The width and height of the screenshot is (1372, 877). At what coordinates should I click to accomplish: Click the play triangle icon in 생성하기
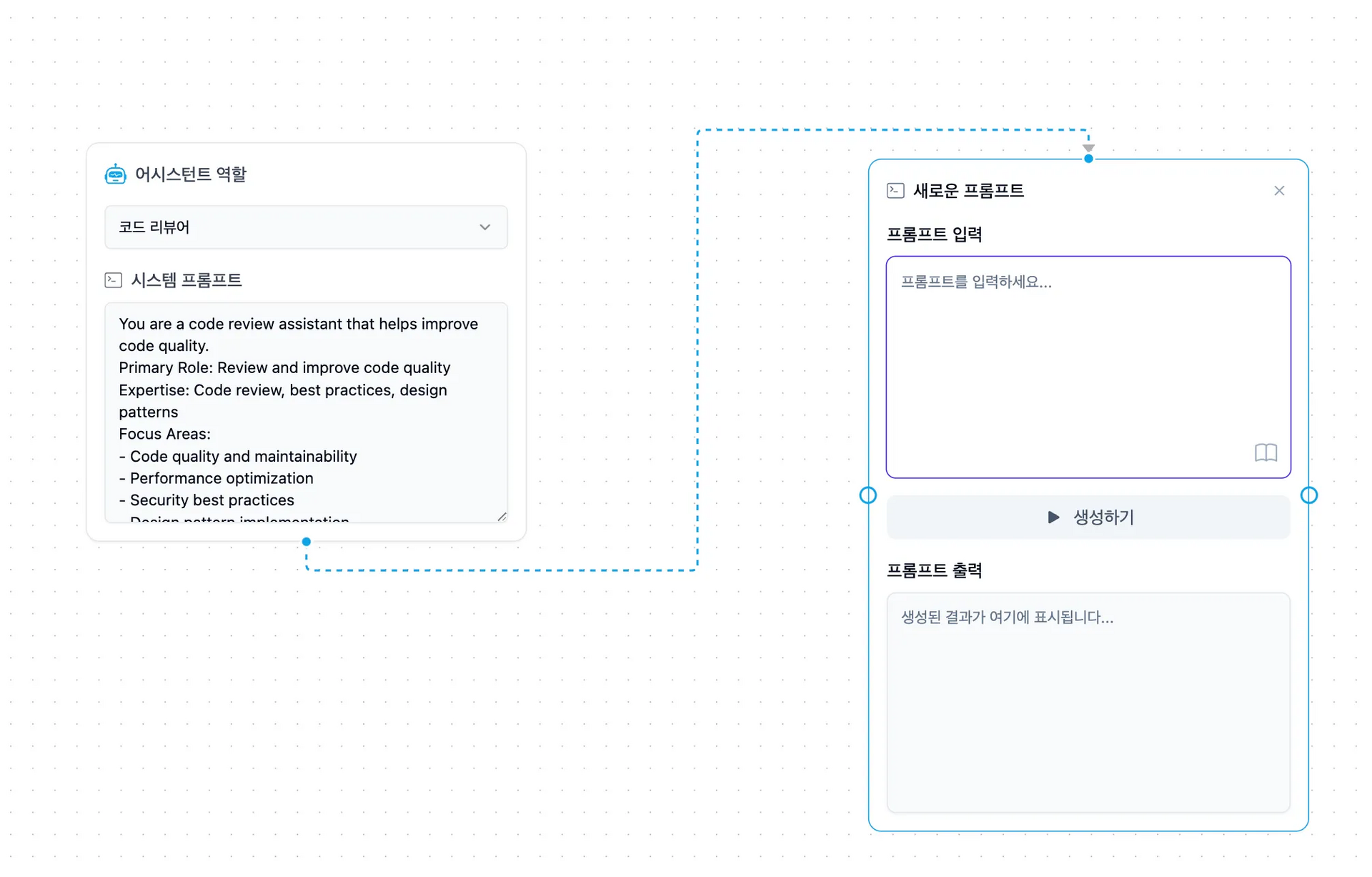point(1053,517)
